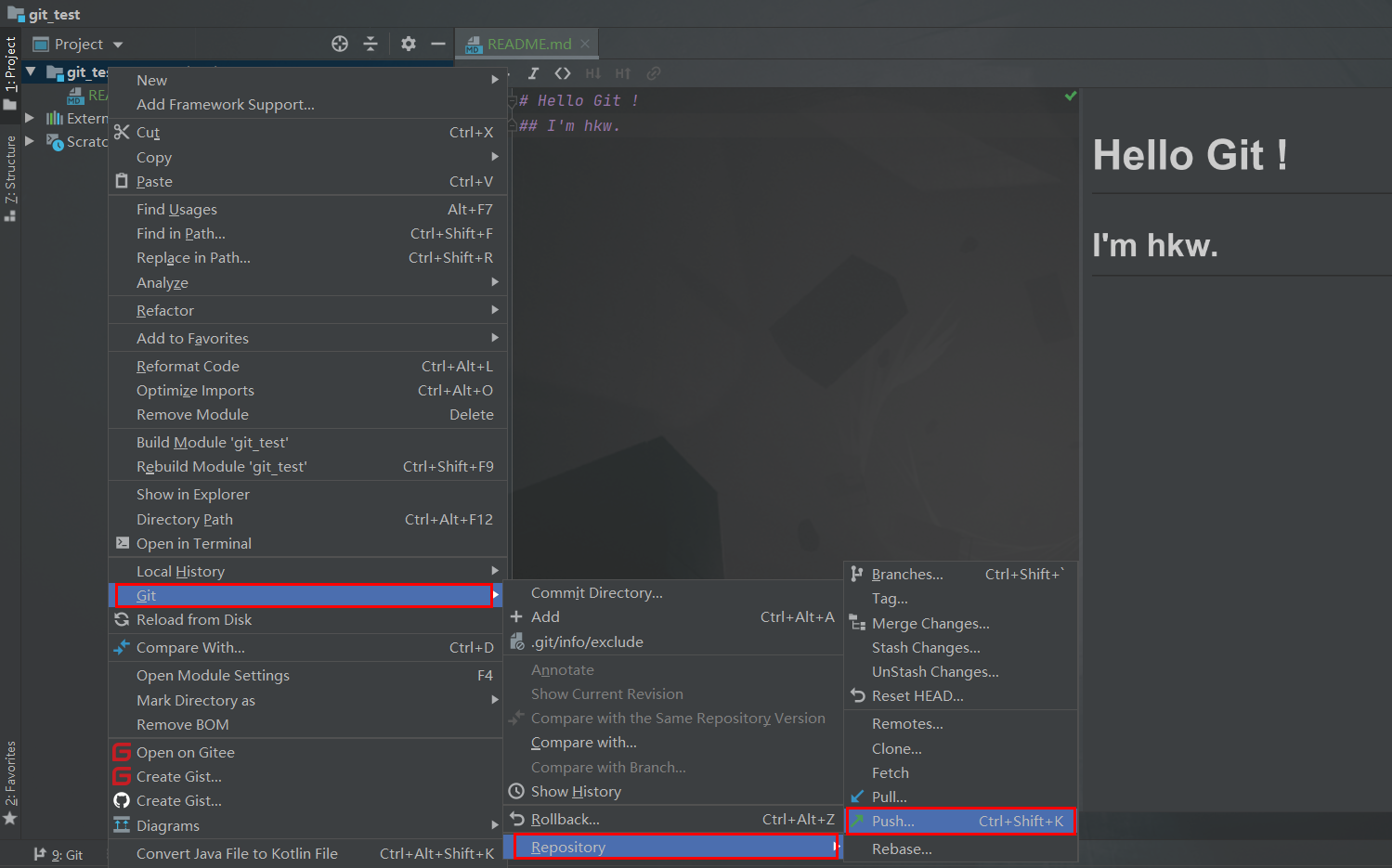
Task: Click the Project tool window side tab
Action: point(10,74)
